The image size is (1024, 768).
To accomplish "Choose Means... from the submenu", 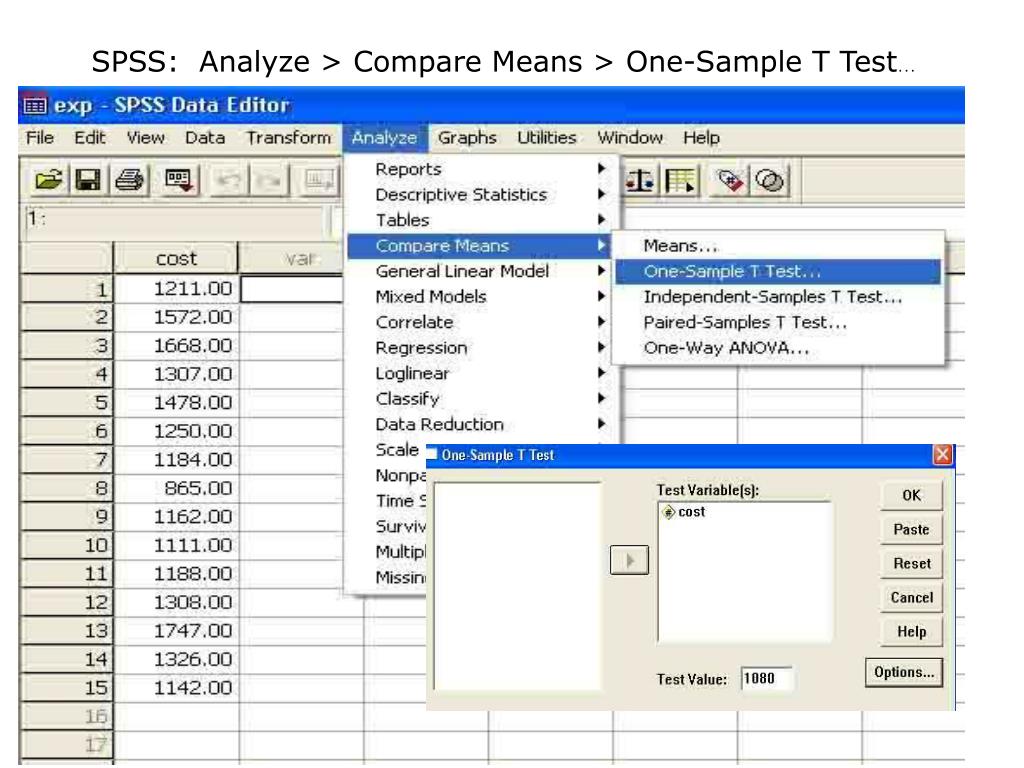I will 778,246.
